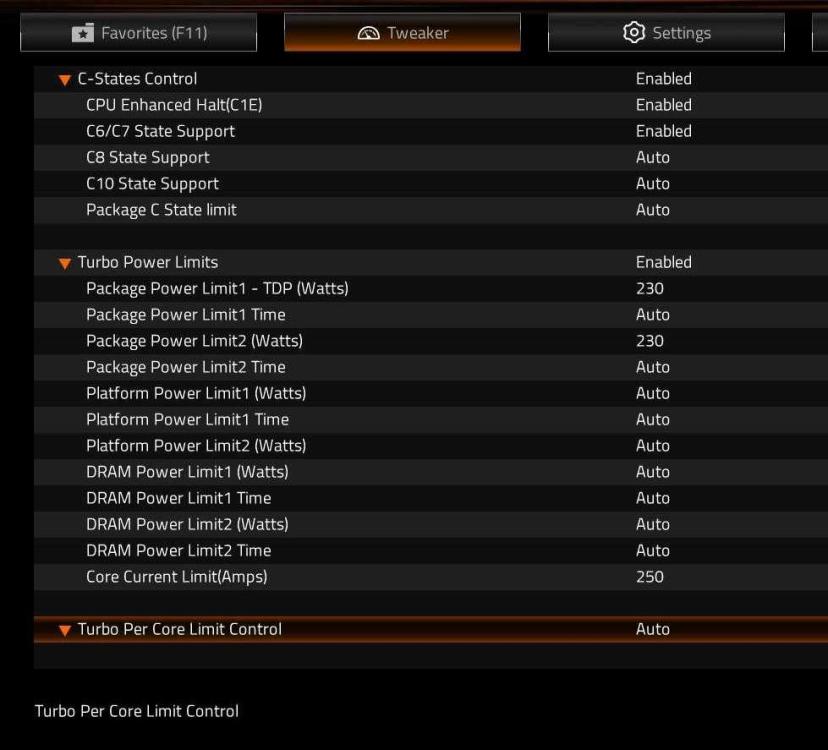Screen dimensions: 828x750
Task: Expand Turbo Per Core Limit Control arrow
Action: click(65, 630)
